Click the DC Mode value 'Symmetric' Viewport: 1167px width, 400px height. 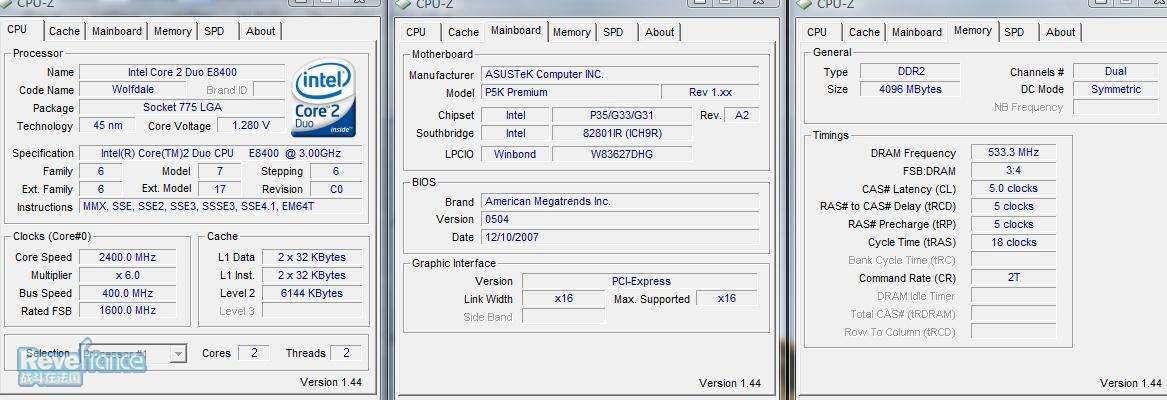(x=1116, y=89)
